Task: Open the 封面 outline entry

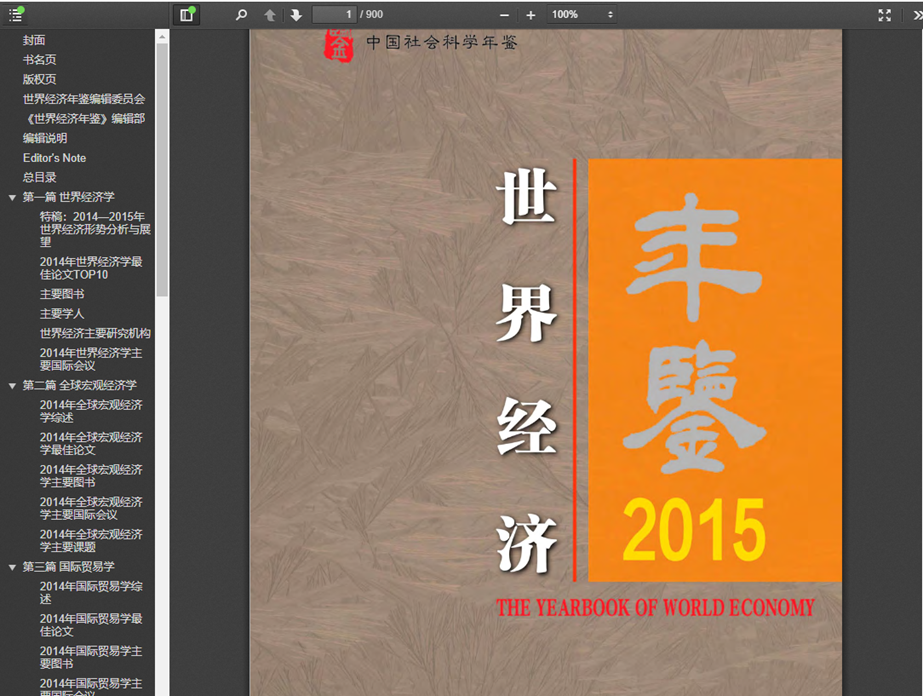Action: click(x=34, y=40)
